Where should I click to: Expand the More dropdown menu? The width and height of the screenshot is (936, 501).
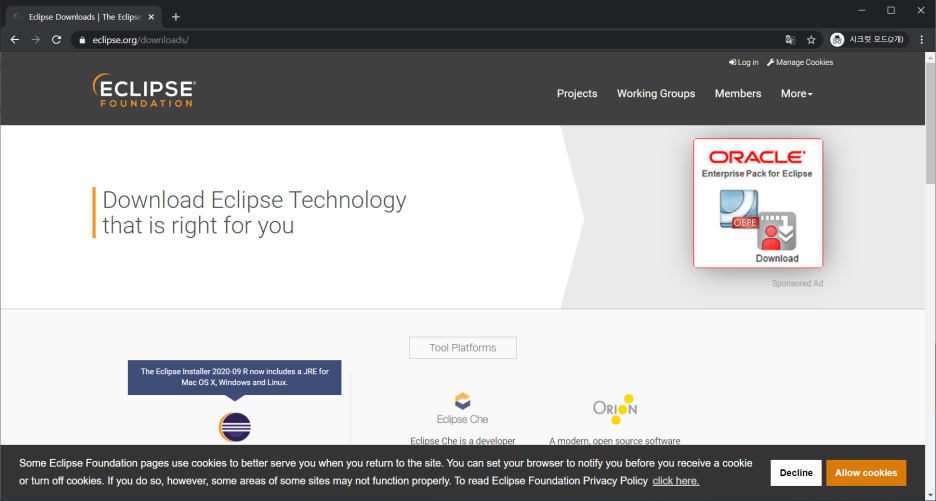click(796, 93)
